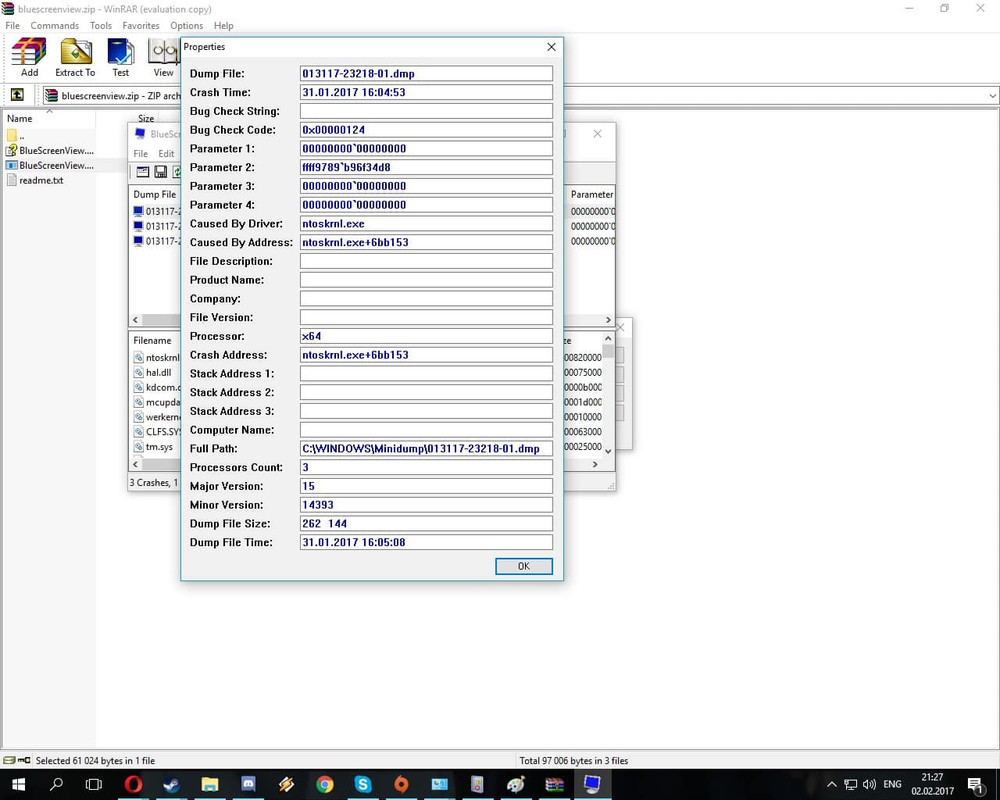Viewport: 1000px width, 800px height.
Task: Open Origin from the taskbar
Action: click(401, 784)
